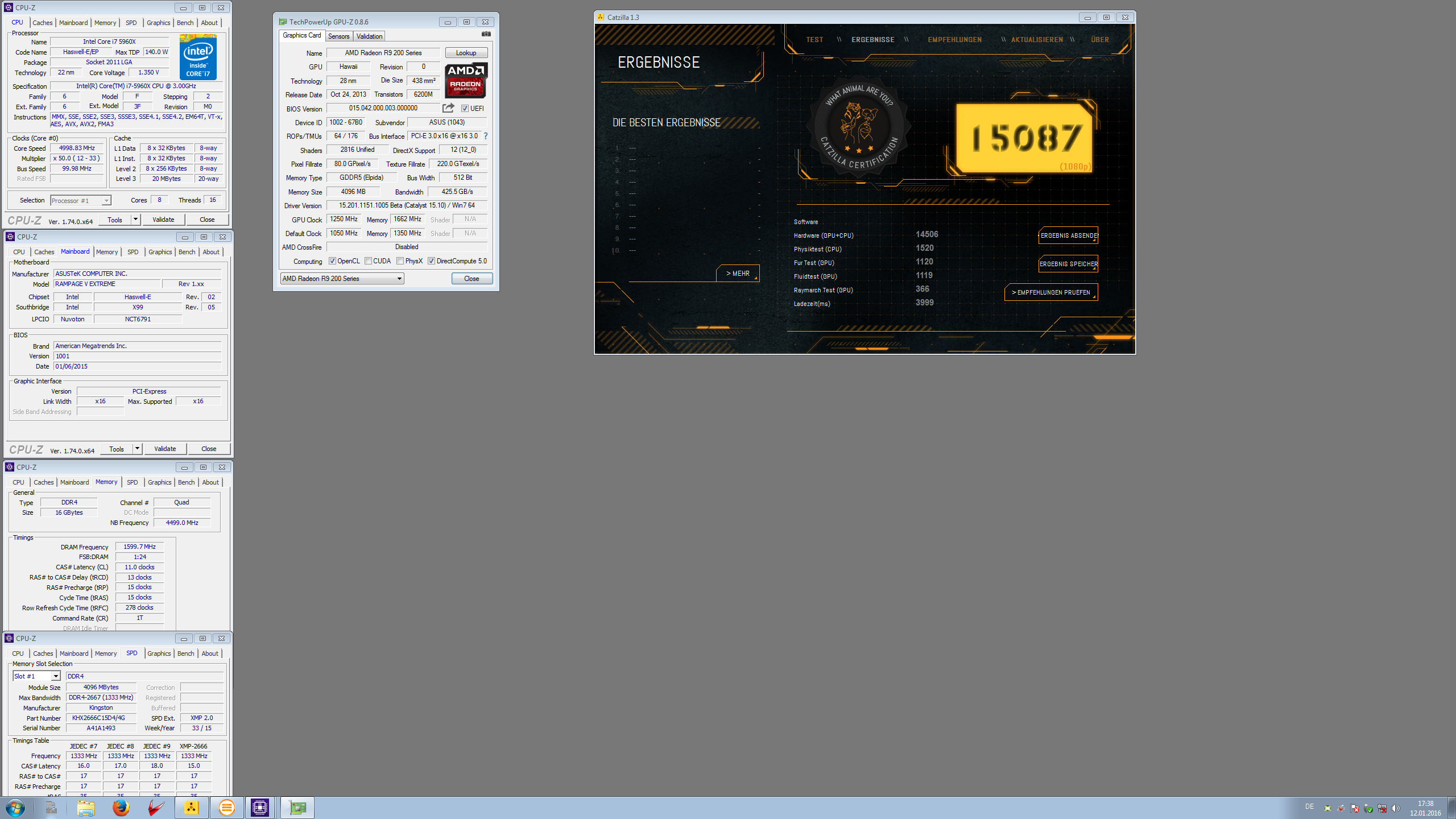Expand Tools arrow in the Mainboard CPU-Z window
Screen dimensions: 1456x819
tap(137, 449)
